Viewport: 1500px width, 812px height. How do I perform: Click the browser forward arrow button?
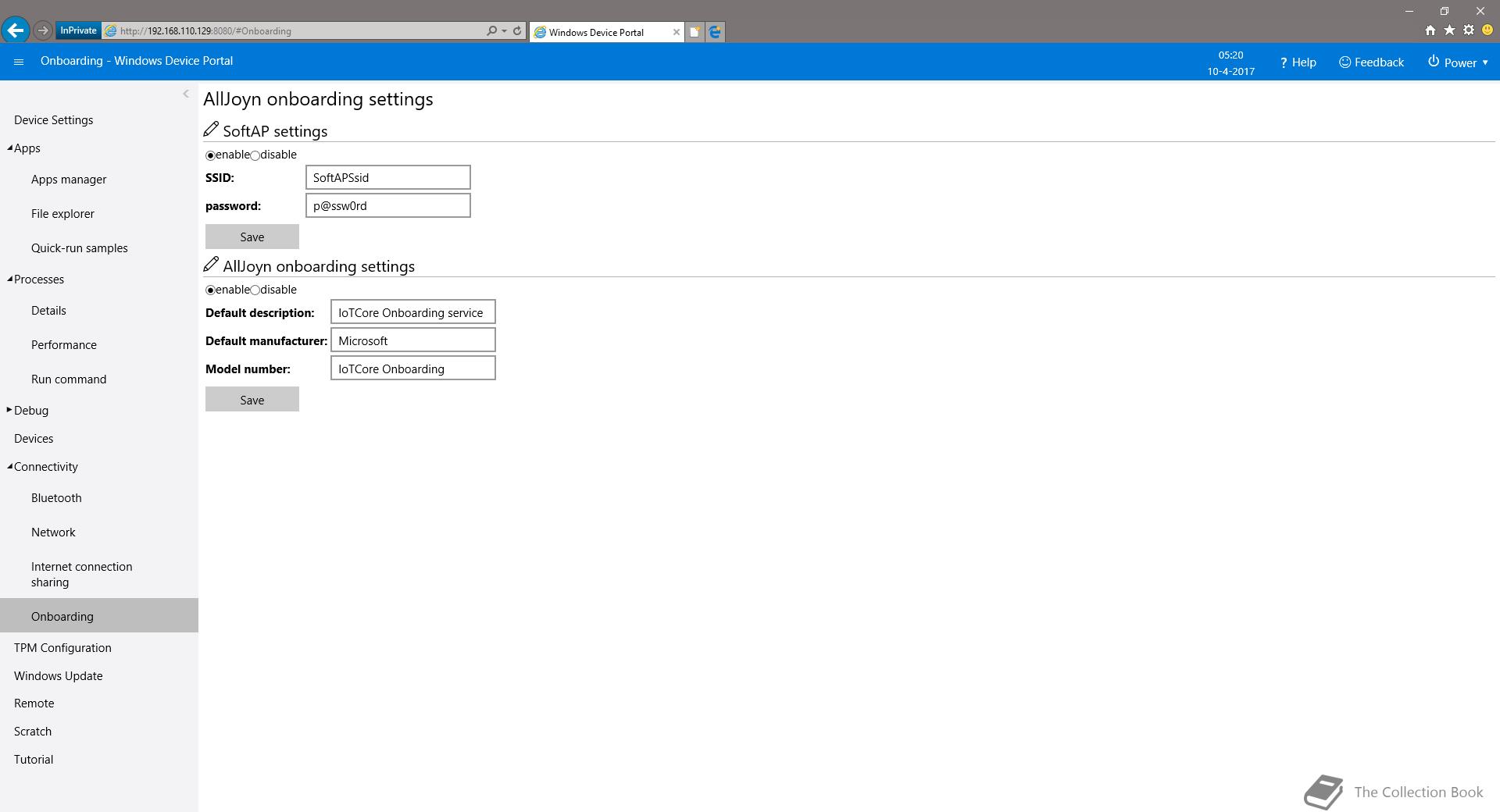tap(43, 30)
